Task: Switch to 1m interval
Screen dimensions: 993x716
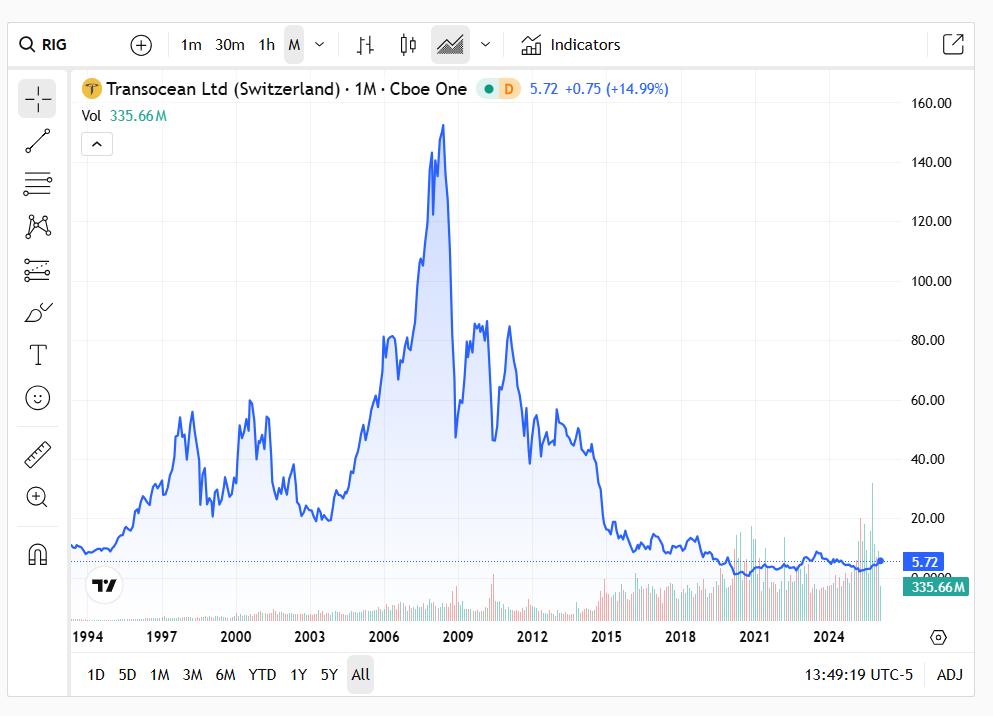Action: pos(191,45)
